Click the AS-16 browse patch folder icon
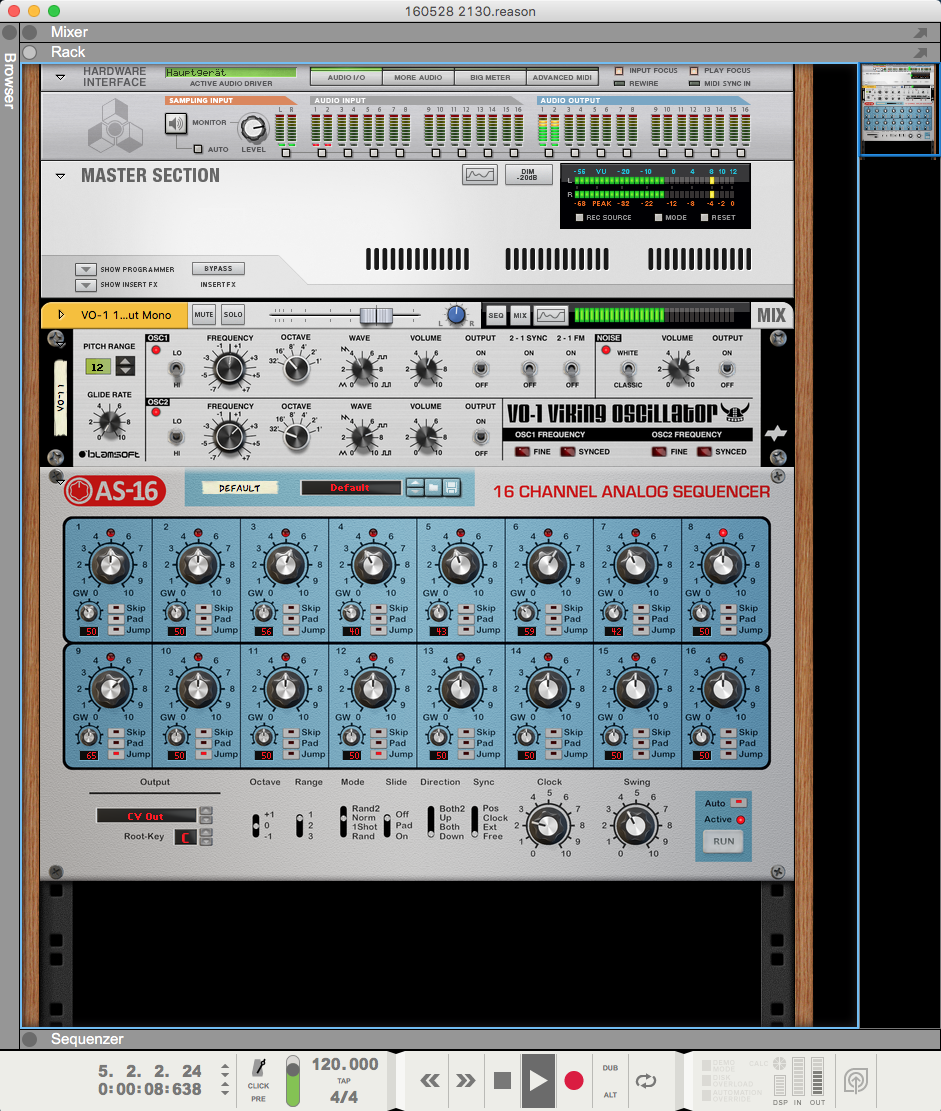The width and height of the screenshot is (941, 1111). point(433,487)
